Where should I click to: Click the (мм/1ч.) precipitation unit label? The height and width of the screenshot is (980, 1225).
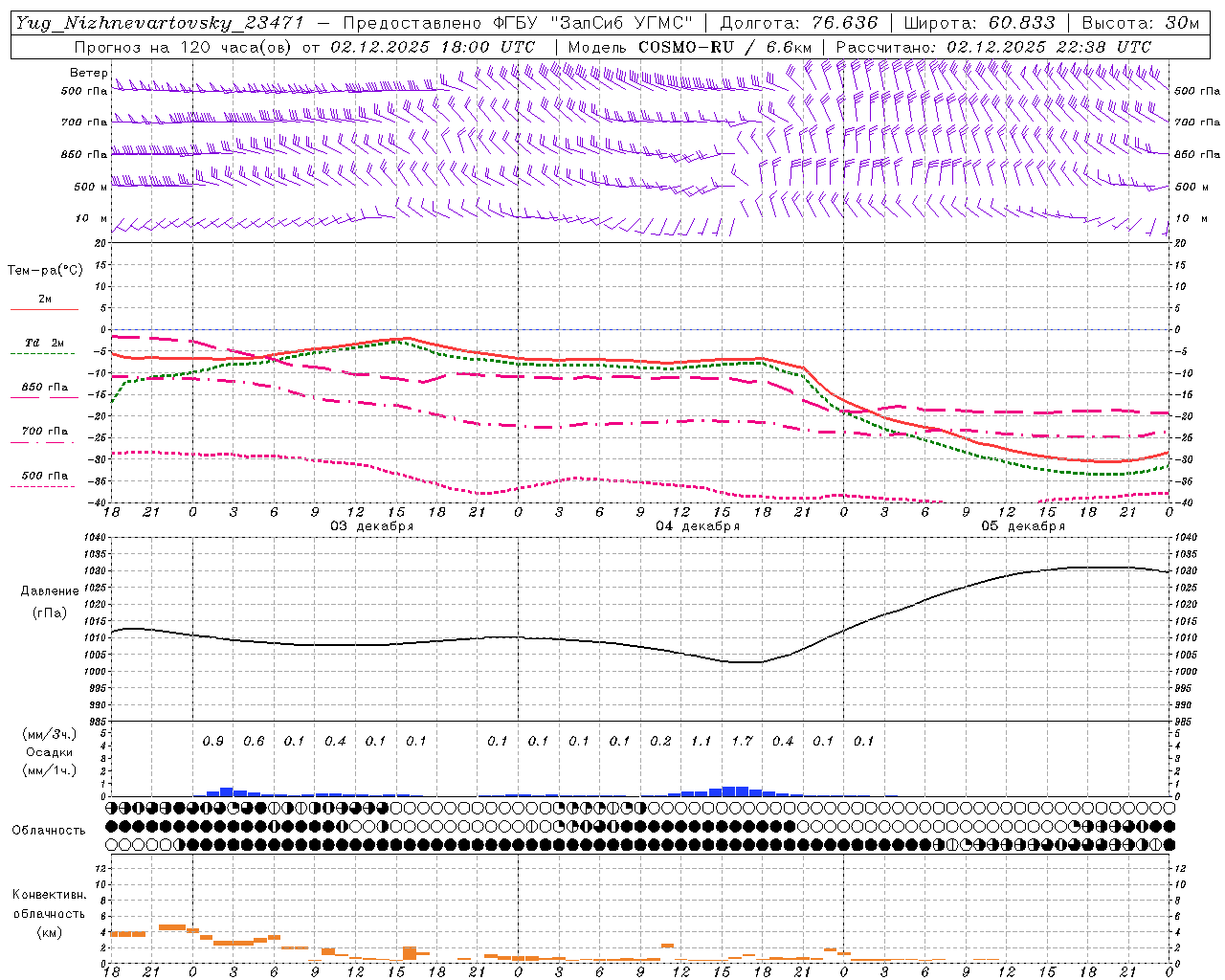coord(50,770)
